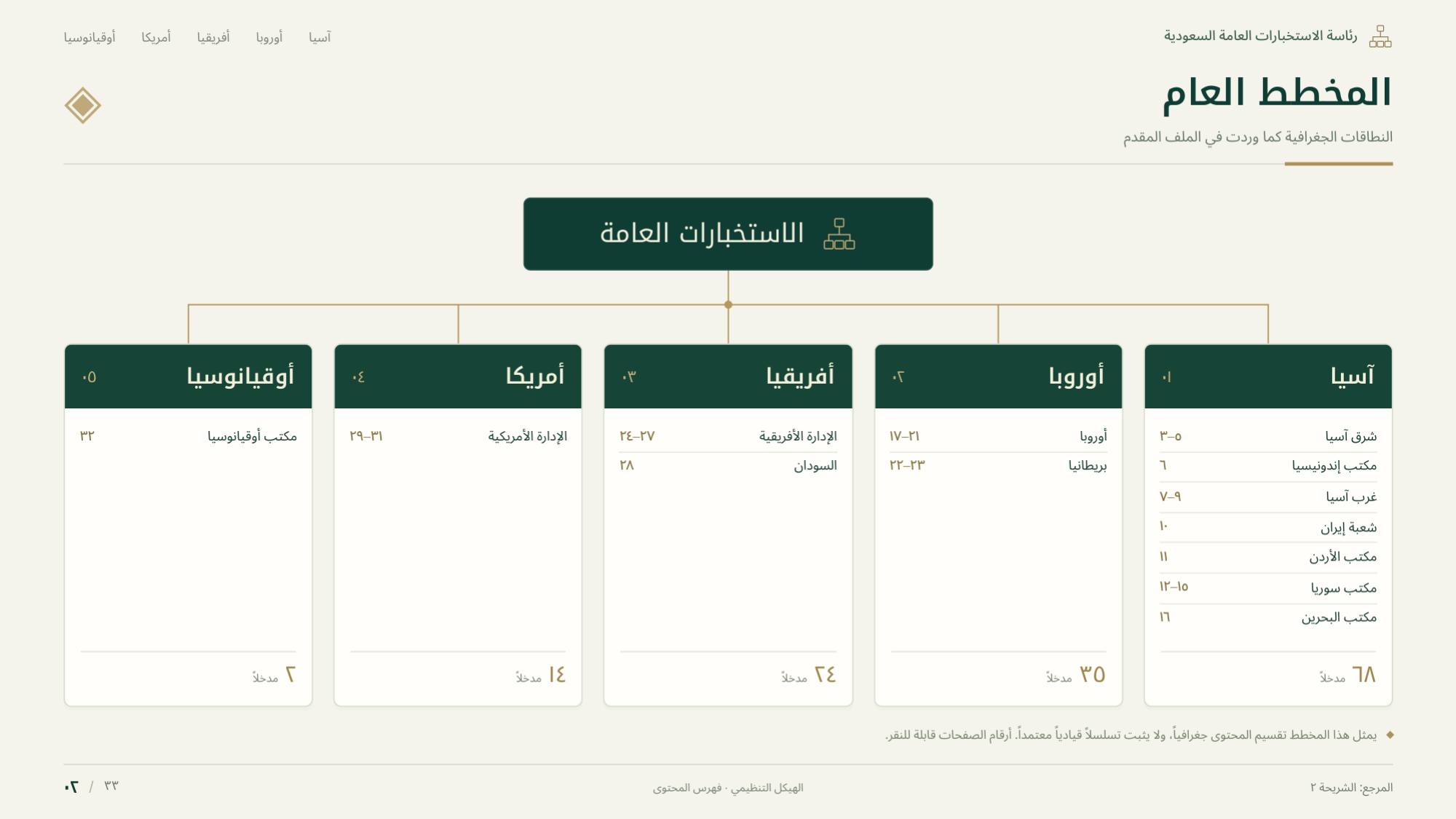Click the subtitle النطاقات الجغرافية كما وردت

click(x=1258, y=137)
